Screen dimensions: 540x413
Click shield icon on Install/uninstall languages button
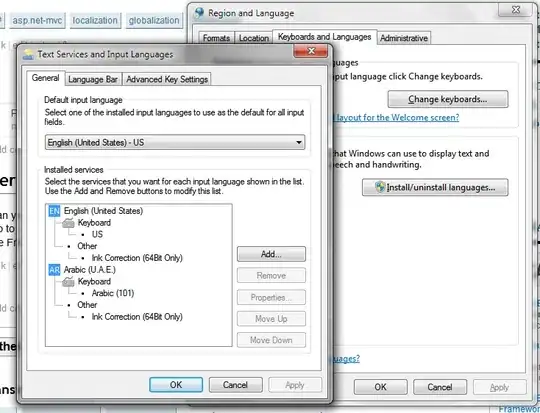click(380, 187)
